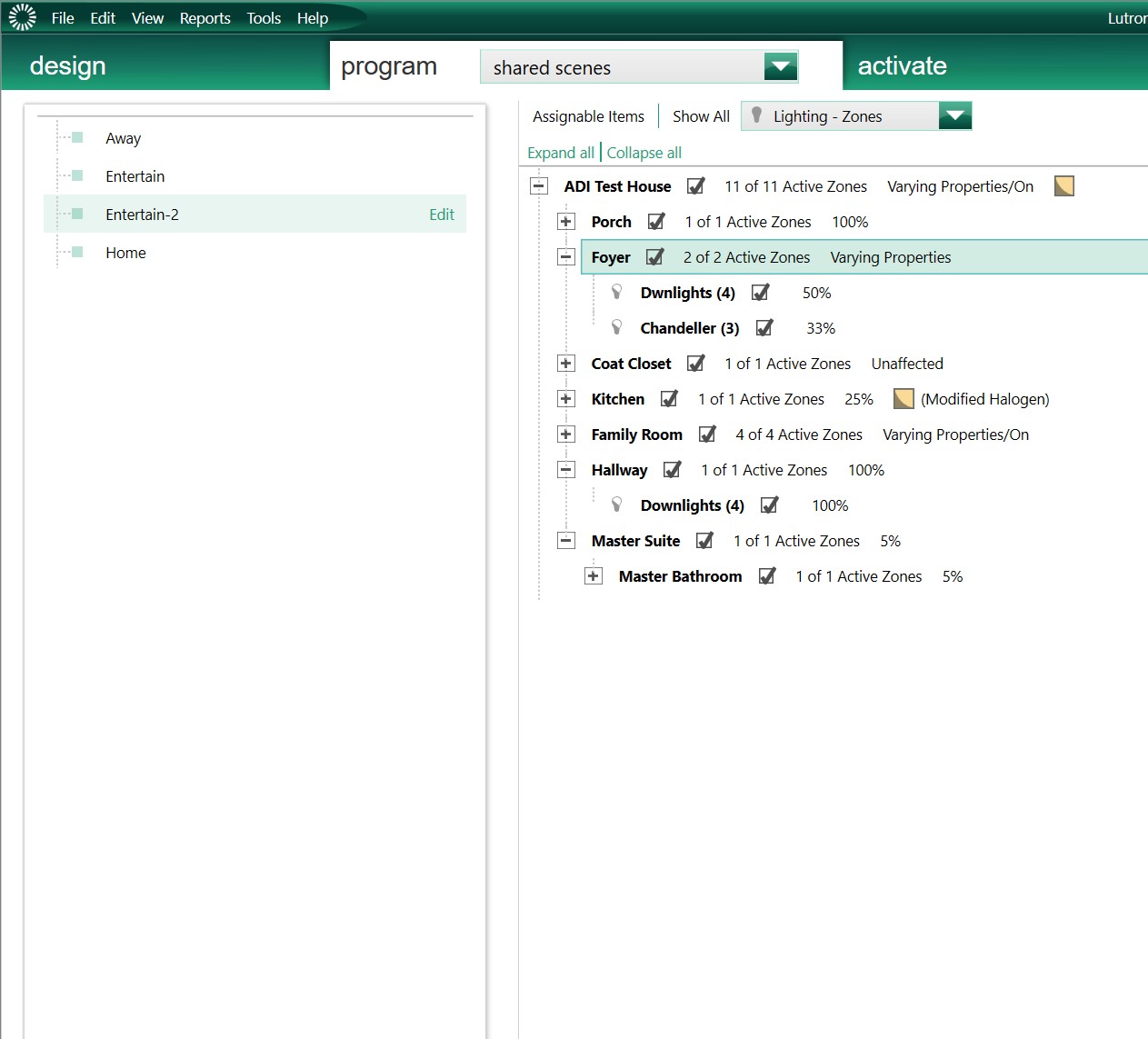The height and width of the screenshot is (1039, 1148).
Task: Open the Reports menu
Action: coord(205,18)
